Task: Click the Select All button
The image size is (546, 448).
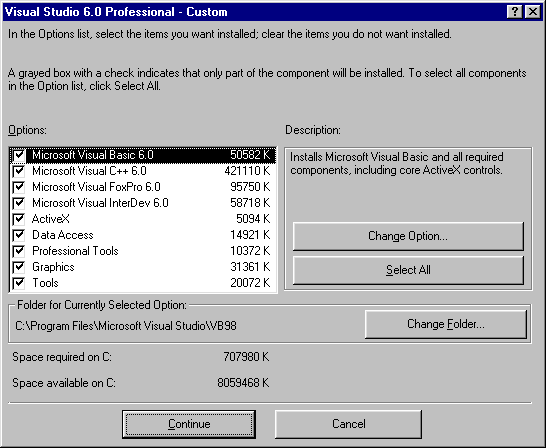Action: [x=408, y=270]
